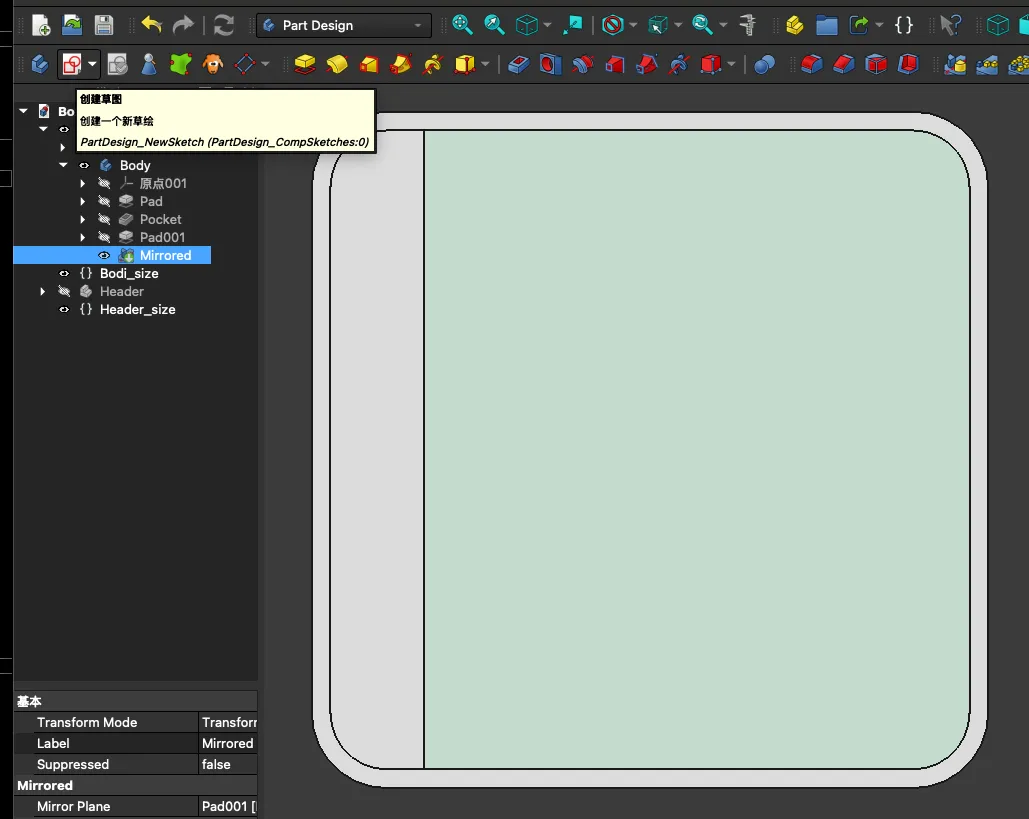Expand the Header tree item
The width and height of the screenshot is (1029, 819).
pyautogui.click(x=43, y=292)
